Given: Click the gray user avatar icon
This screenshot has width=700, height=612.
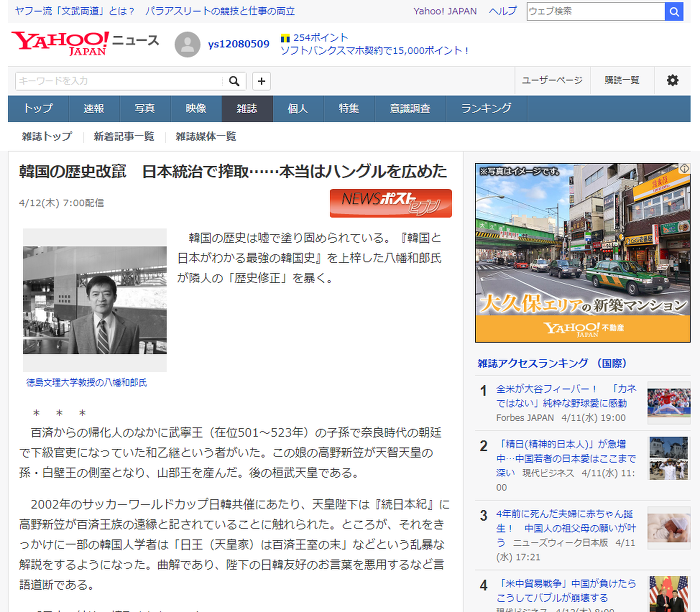Looking at the screenshot, I should [188, 45].
